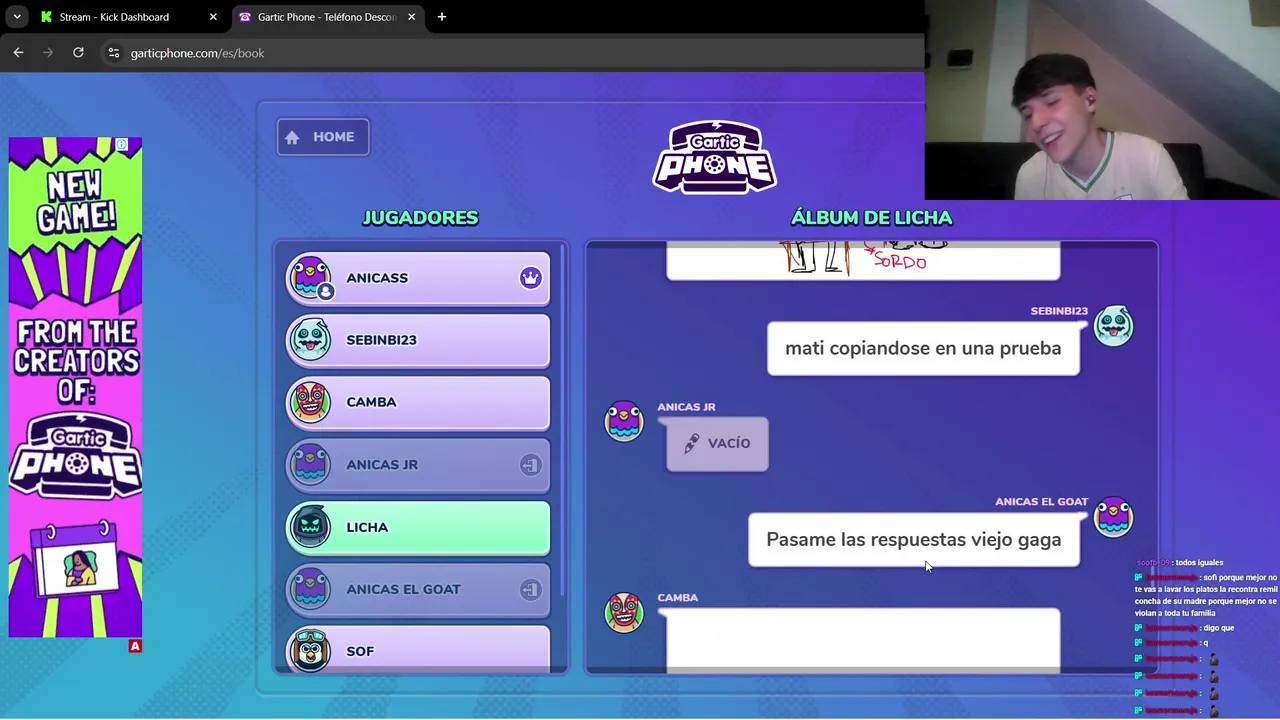The height and width of the screenshot is (720, 1280).
Task: Click CAMBA avatar in the album
Action: coord(624,612)
